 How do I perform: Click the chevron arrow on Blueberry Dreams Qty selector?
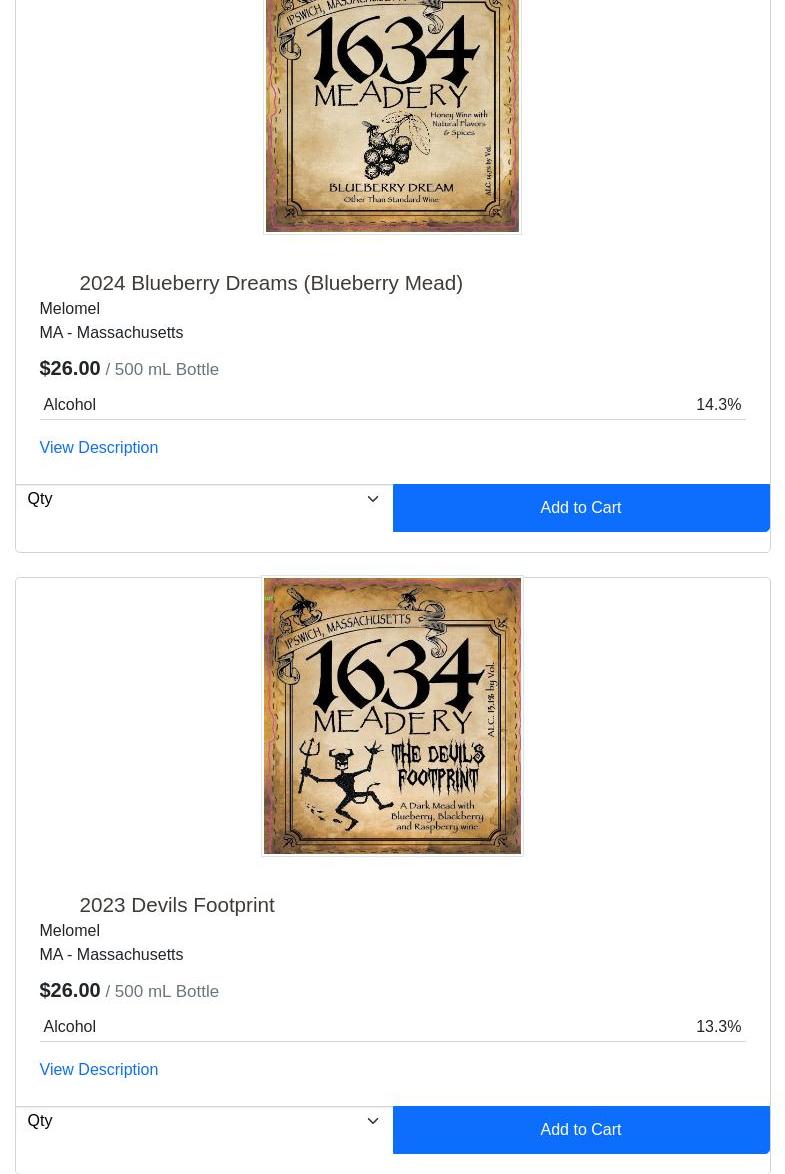(372, 499)
